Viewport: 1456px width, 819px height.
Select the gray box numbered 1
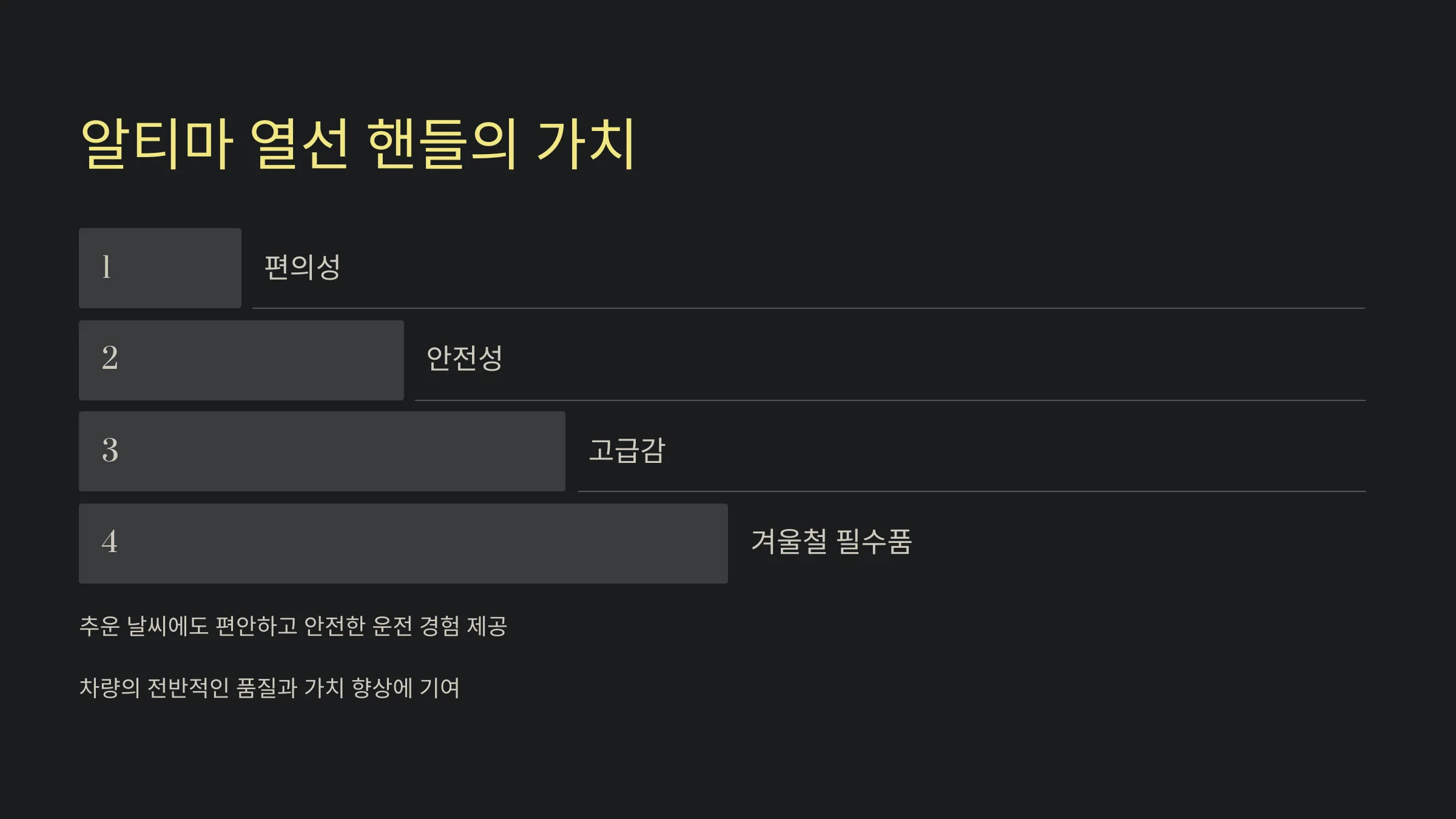[160, 268]
